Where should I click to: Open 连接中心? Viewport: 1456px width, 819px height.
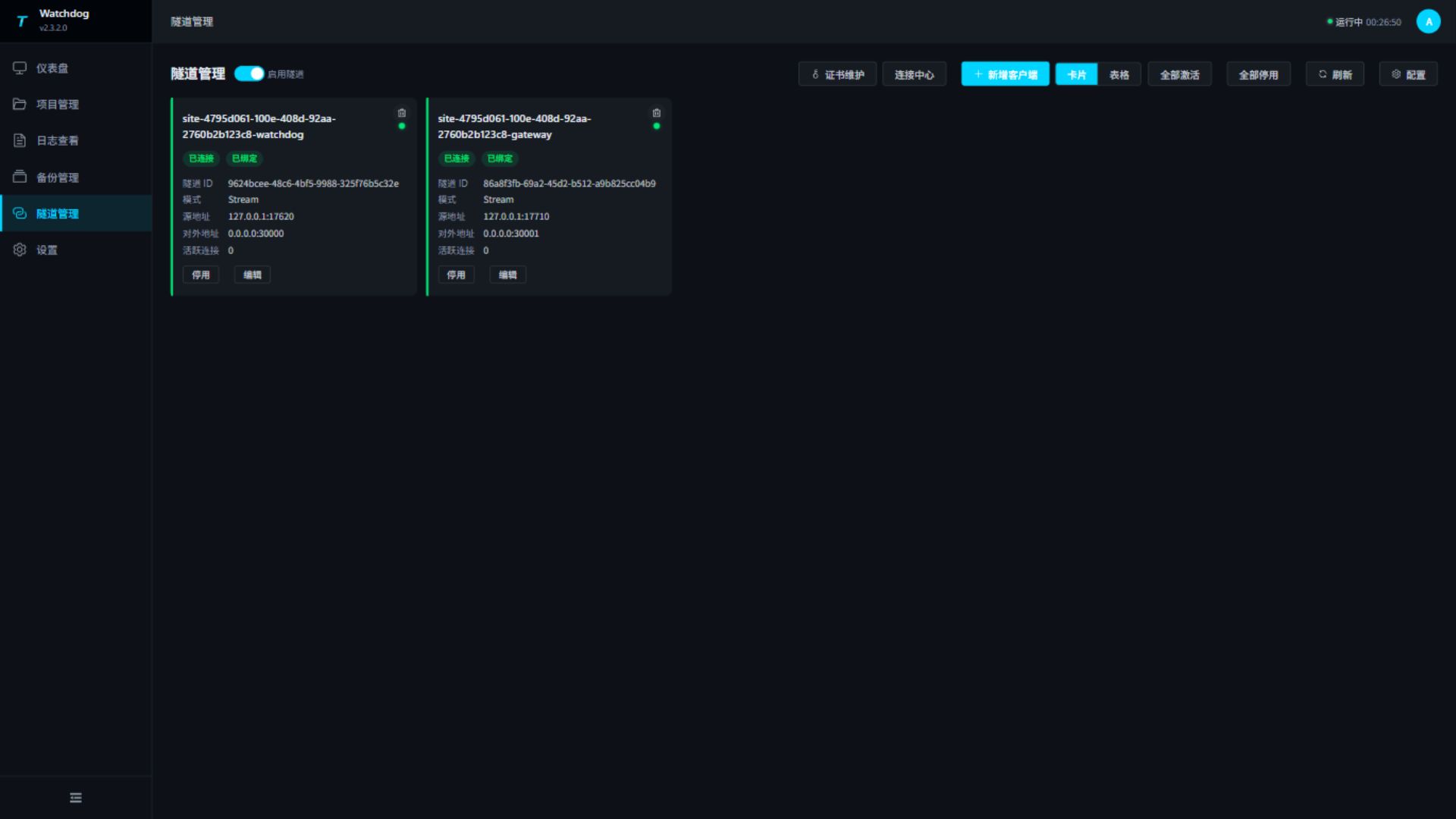pyautogui.click(x=915, y=74)
